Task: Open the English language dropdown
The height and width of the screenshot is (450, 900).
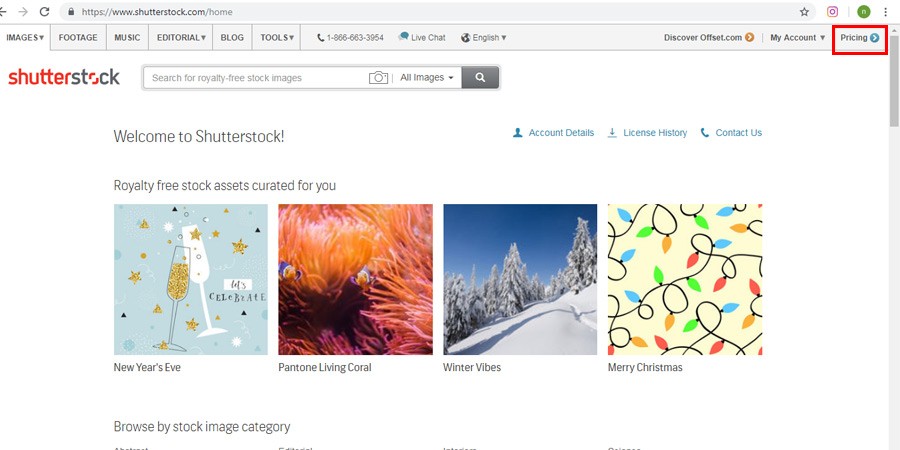Action: coord(484,38)
